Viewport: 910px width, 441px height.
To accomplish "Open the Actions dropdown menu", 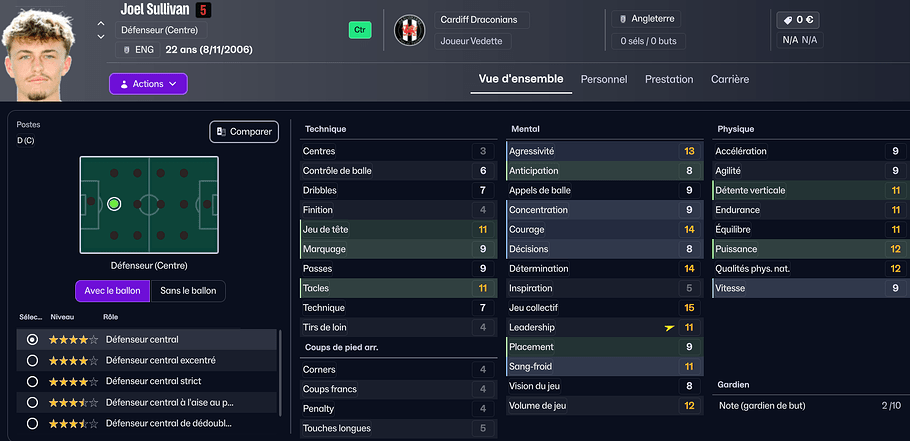I will [148, 84].
